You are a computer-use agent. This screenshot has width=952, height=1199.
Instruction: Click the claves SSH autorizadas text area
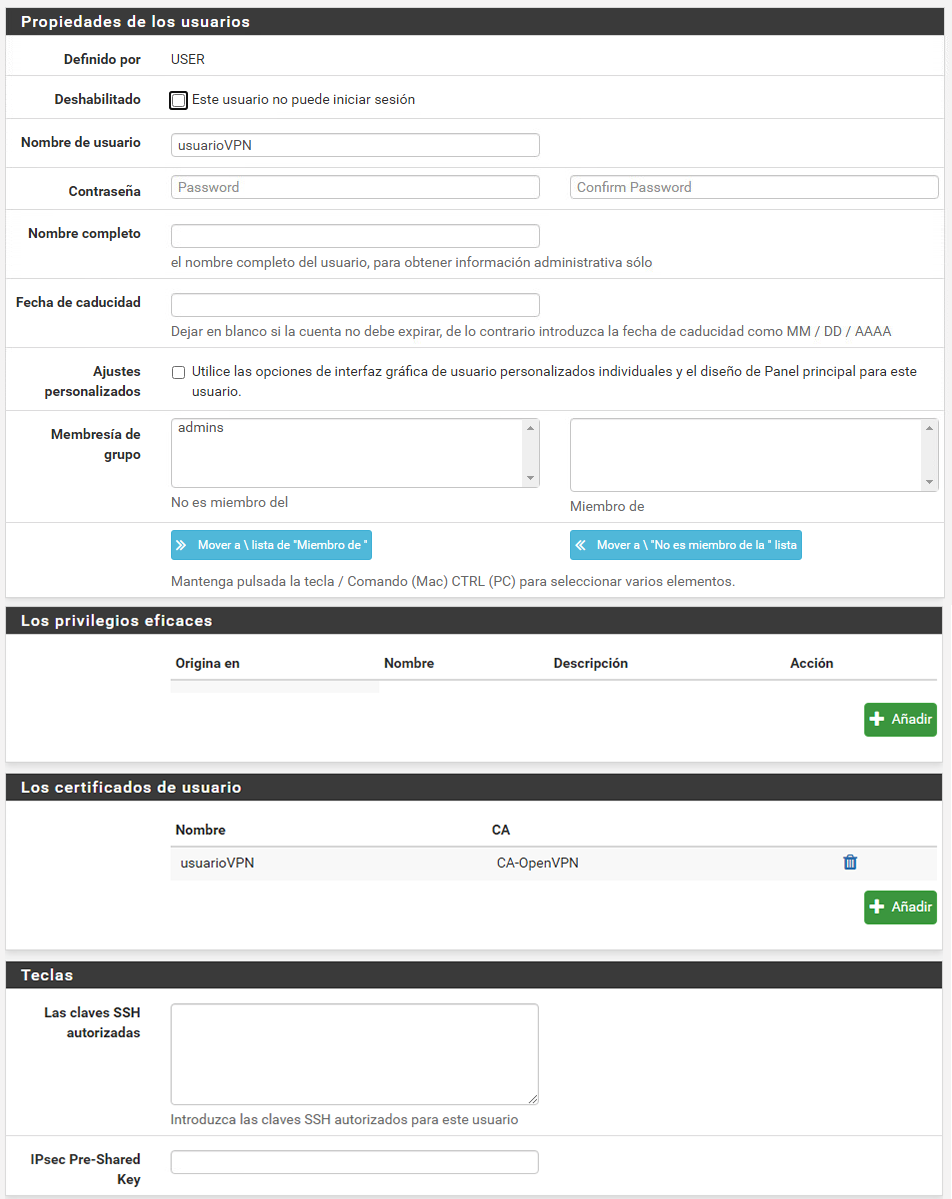coord(354,1054)
